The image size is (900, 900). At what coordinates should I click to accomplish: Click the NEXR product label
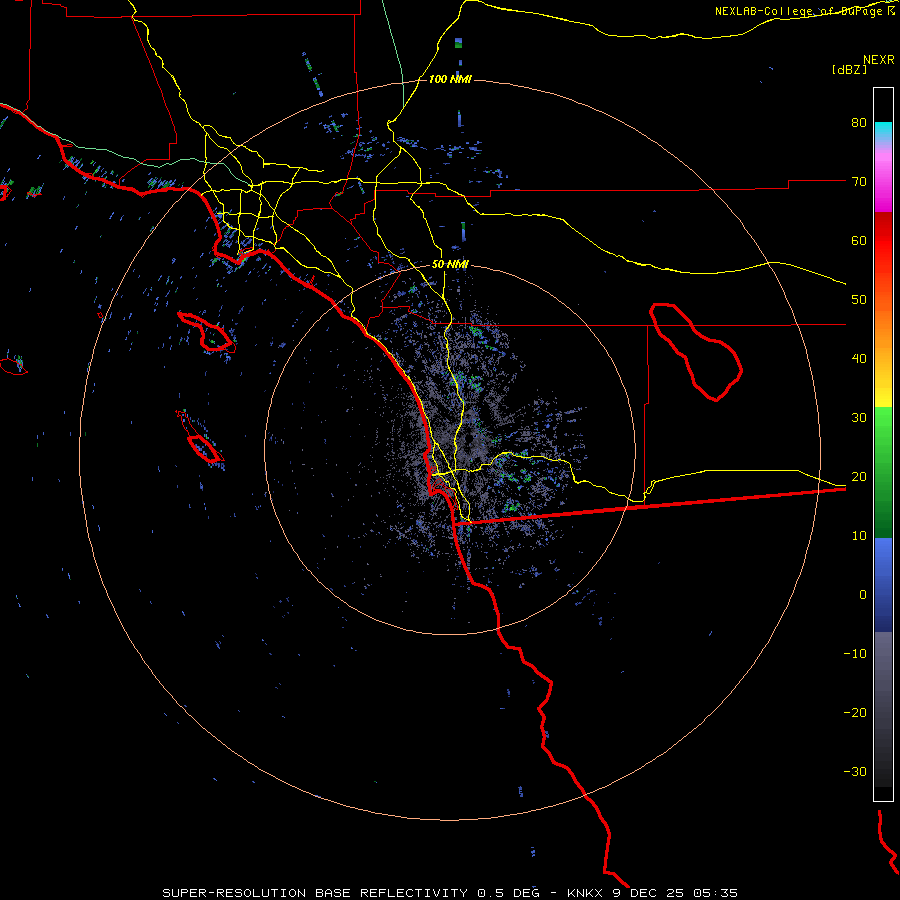(879, 60)
